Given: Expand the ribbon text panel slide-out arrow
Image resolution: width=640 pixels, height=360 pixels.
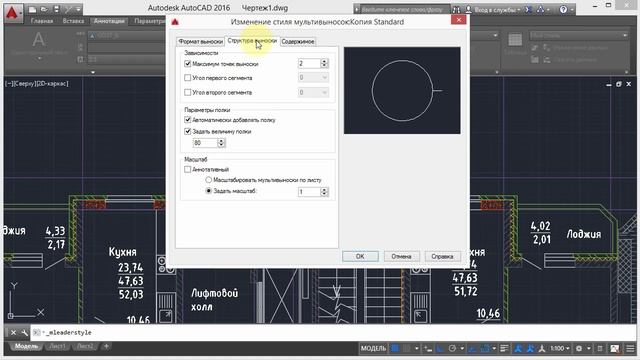Looking at the screenshot, I should point(93,72).
